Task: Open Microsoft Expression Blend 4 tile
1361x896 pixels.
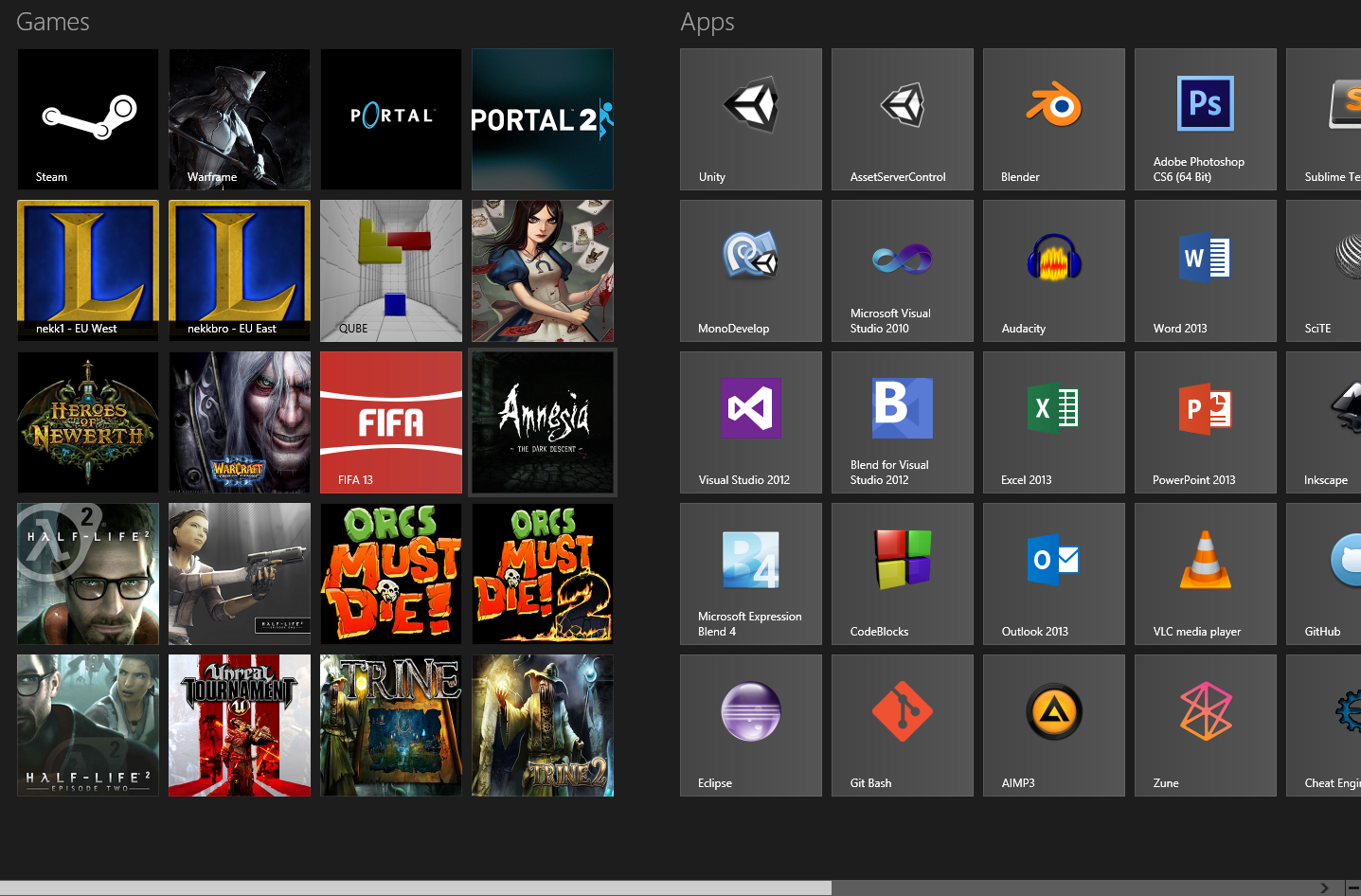Action: [x=751, y=574]
